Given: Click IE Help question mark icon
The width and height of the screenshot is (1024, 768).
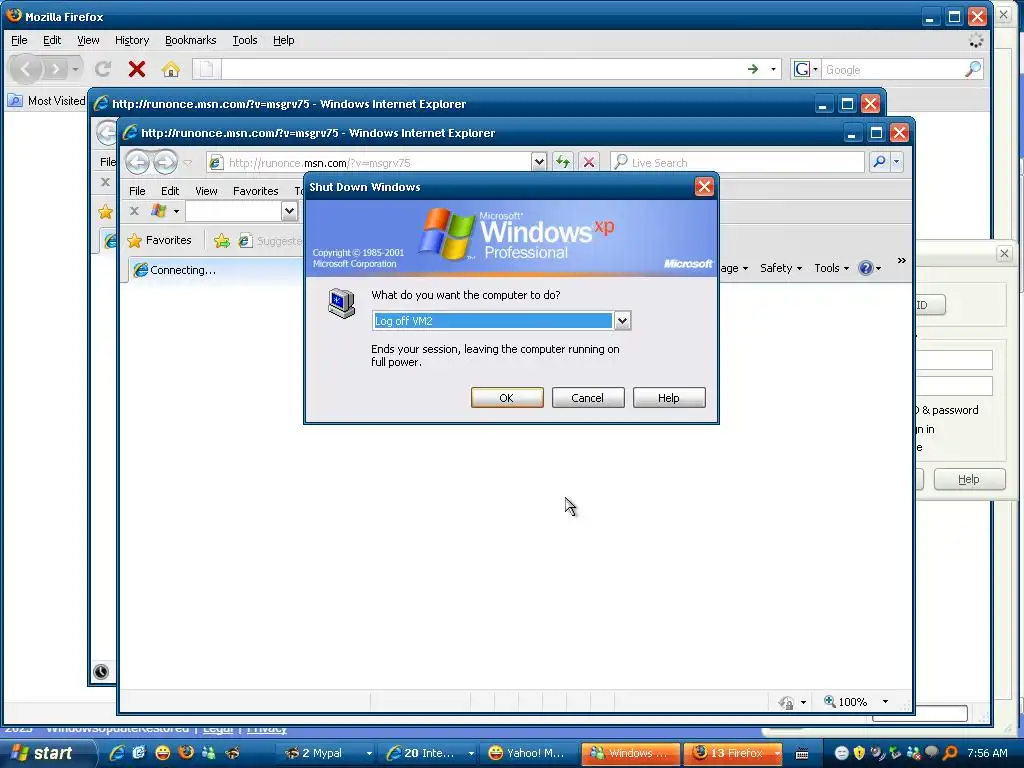Looking at the screenshot, I should click(866, 268).
